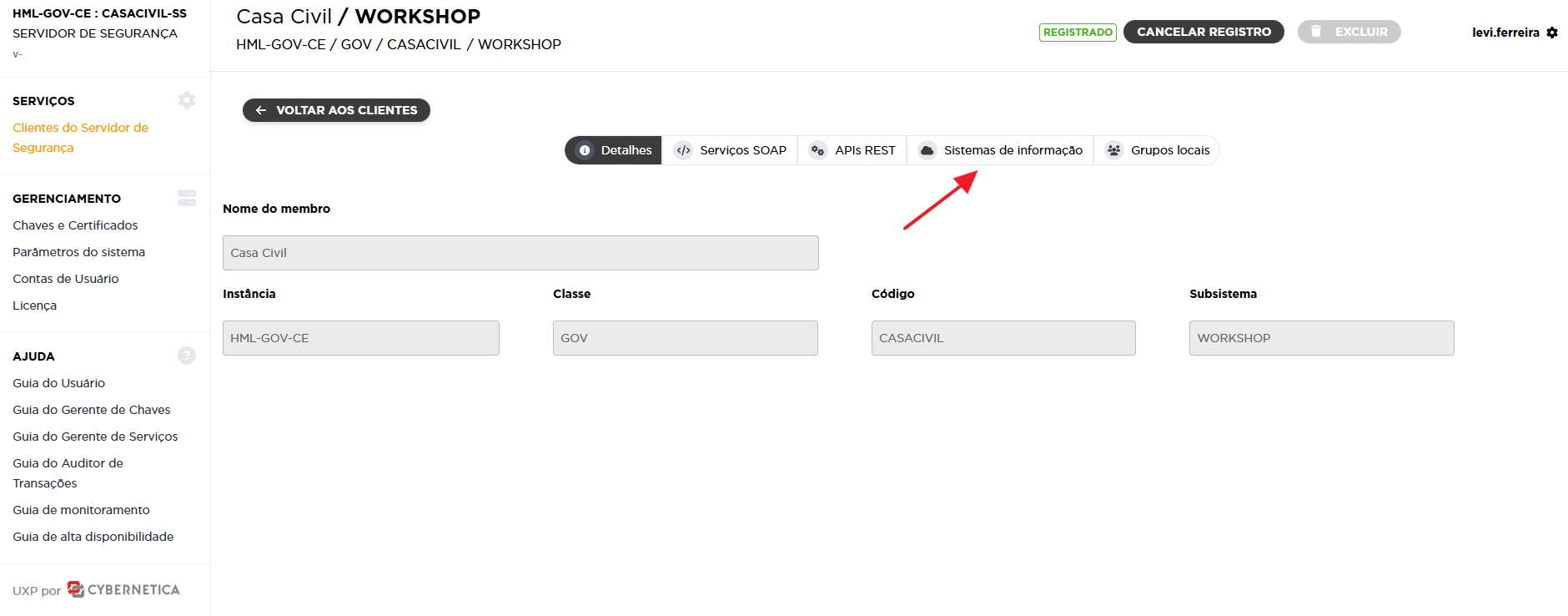The width and height of the screenshot is (1568, 616).
Task: Click the Excluir button with trash icon
Action: (1349, 32)
